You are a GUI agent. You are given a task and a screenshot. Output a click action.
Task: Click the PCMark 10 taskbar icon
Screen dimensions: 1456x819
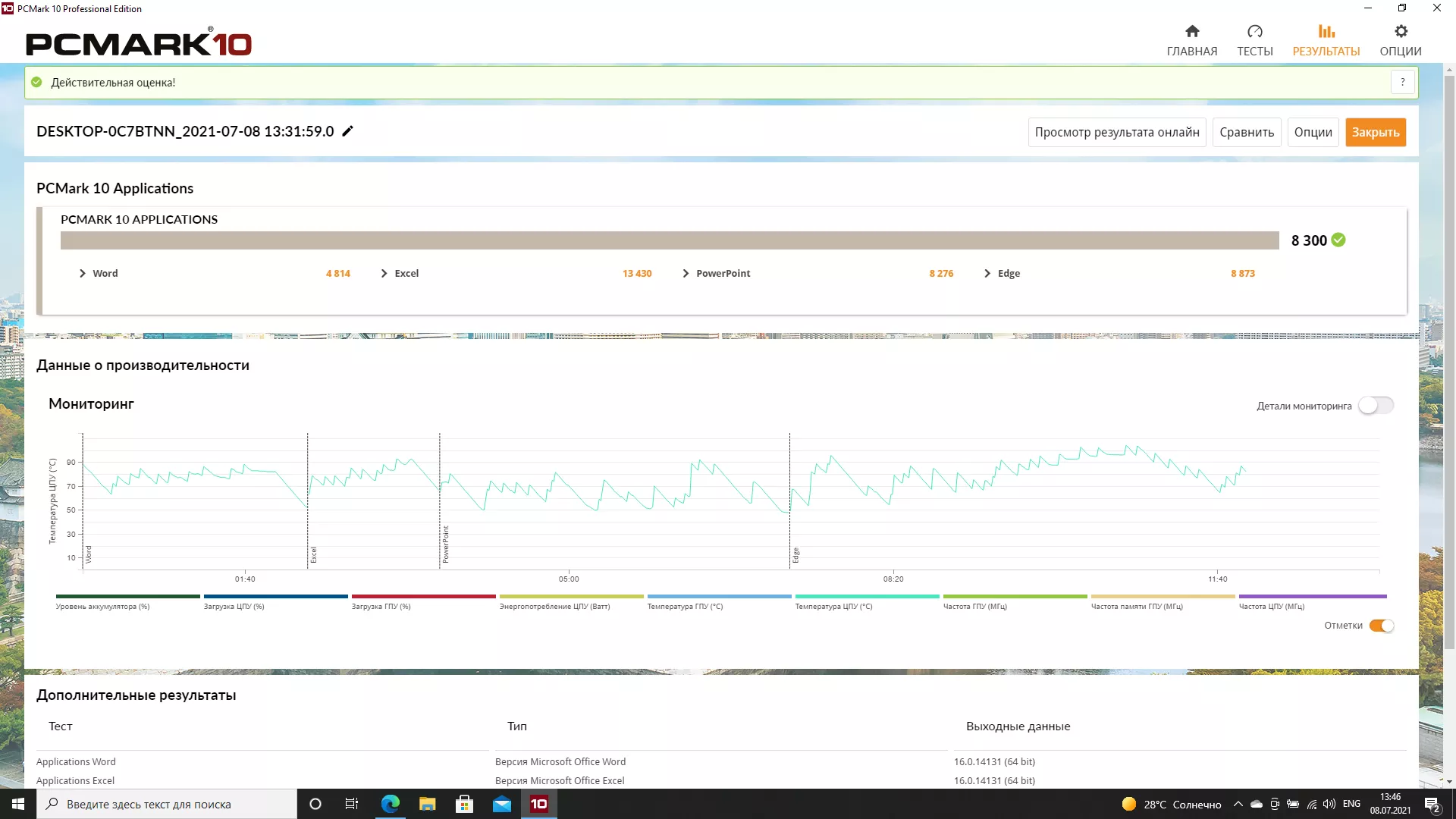click(x=538, y=804)
